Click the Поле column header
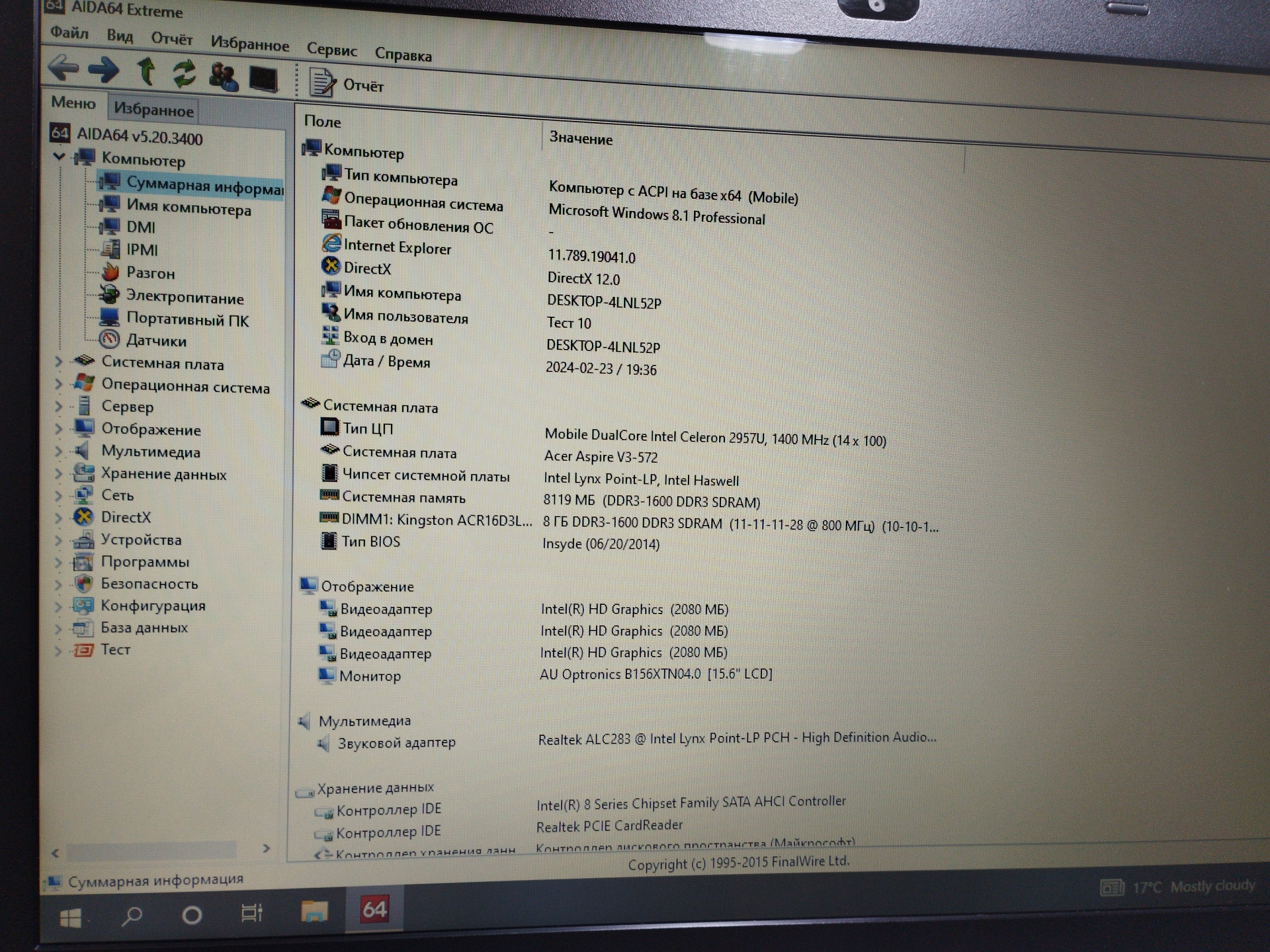 [322, 122]
